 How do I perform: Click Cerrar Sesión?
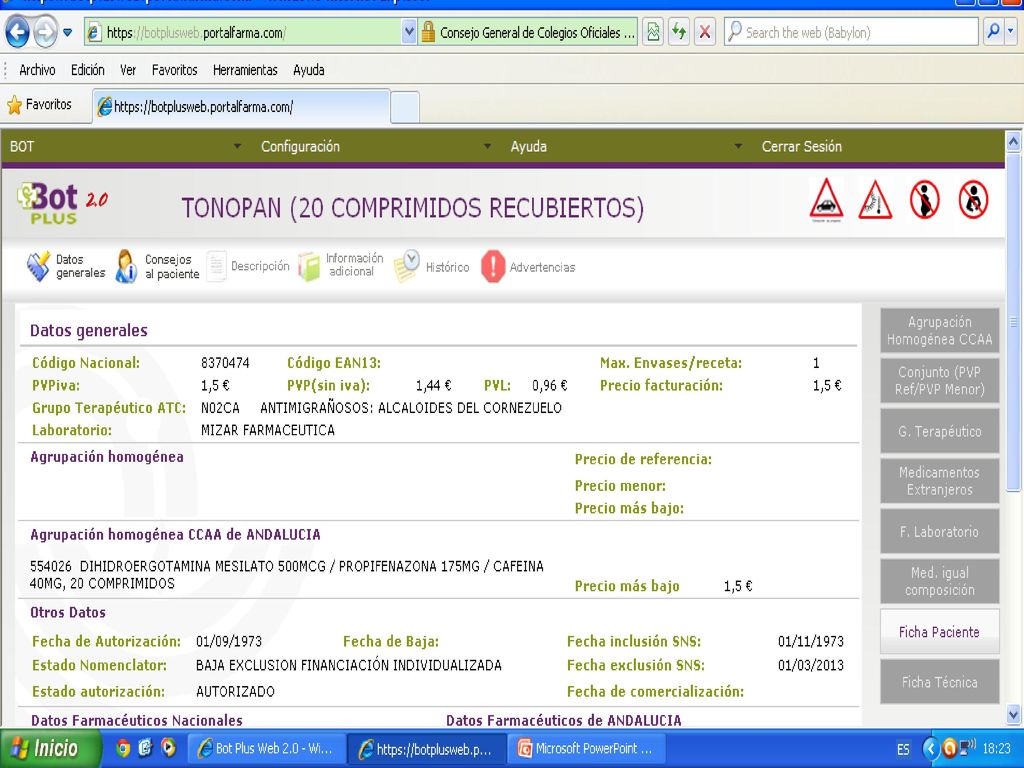pyautogui.click(x=801, y=146)
